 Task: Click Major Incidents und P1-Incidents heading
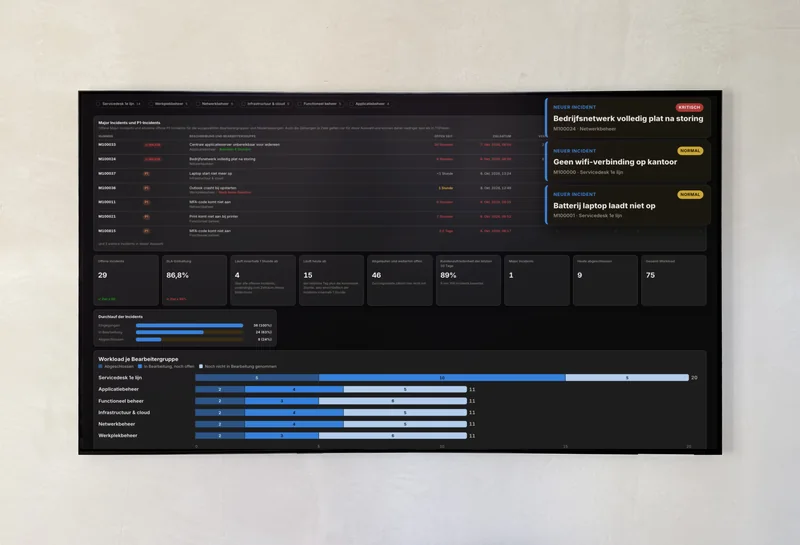click(x=129, y=122)
